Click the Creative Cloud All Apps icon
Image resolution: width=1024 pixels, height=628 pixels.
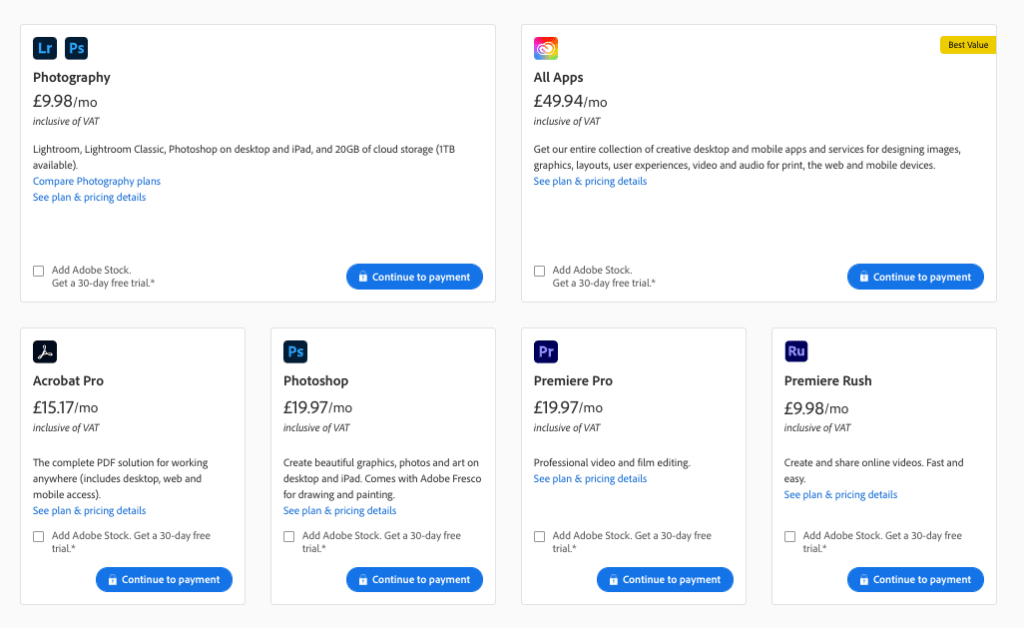[x=546, y=48]
